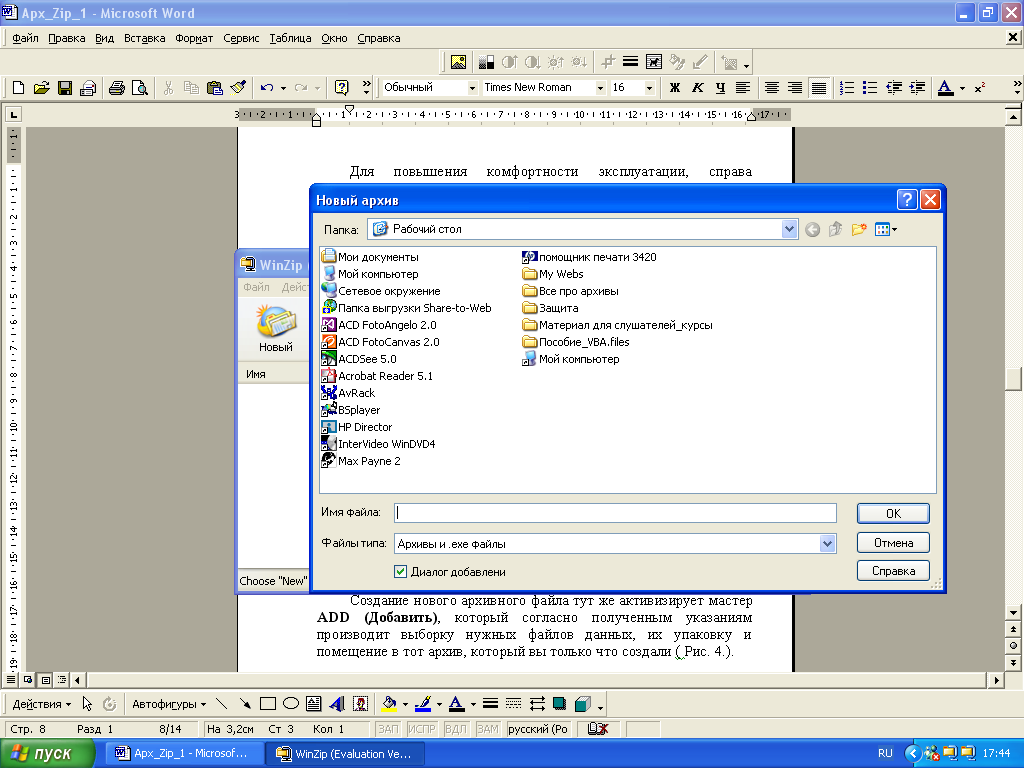Click the Open file icon in Word toolbar
1024x768 pixels.
coord(41,88)
